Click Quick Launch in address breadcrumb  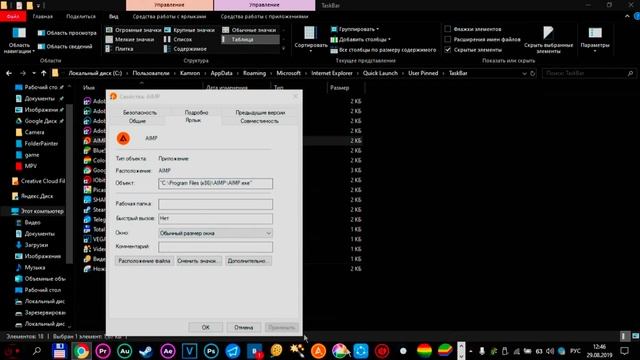click(380, 73)
